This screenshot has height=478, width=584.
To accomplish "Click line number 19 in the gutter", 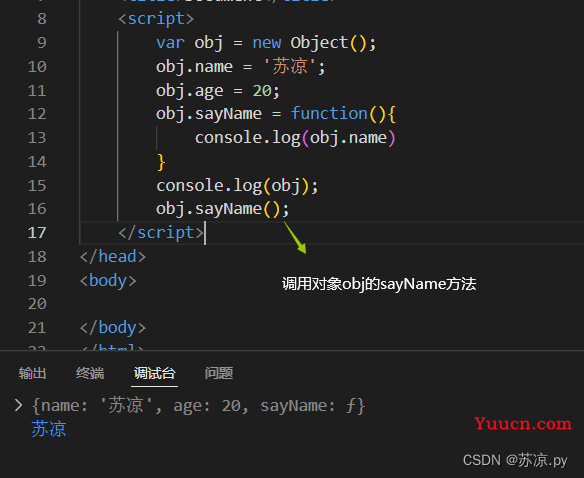I will (37, 281).
